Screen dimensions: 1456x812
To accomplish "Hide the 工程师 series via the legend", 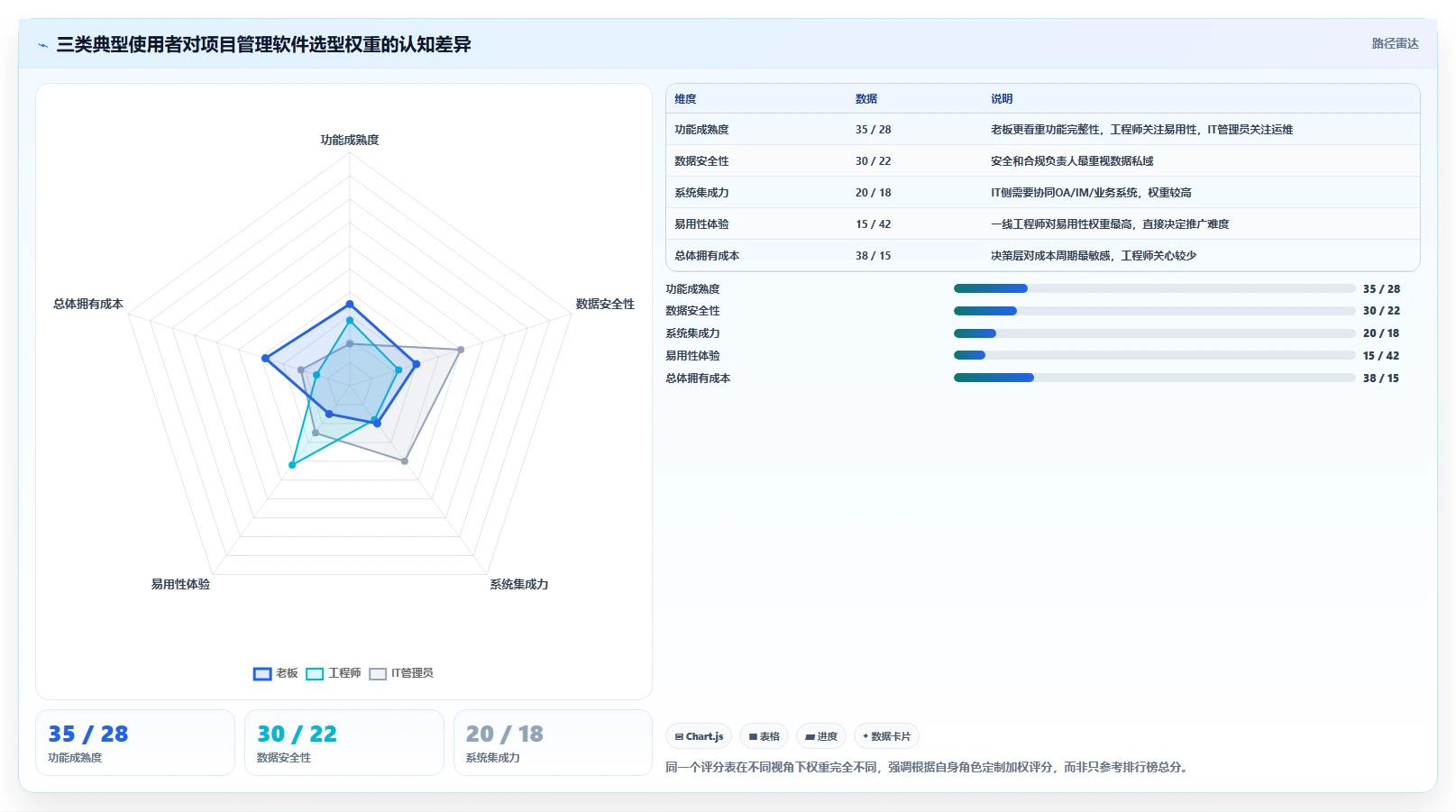I will [x=334, y=673].
